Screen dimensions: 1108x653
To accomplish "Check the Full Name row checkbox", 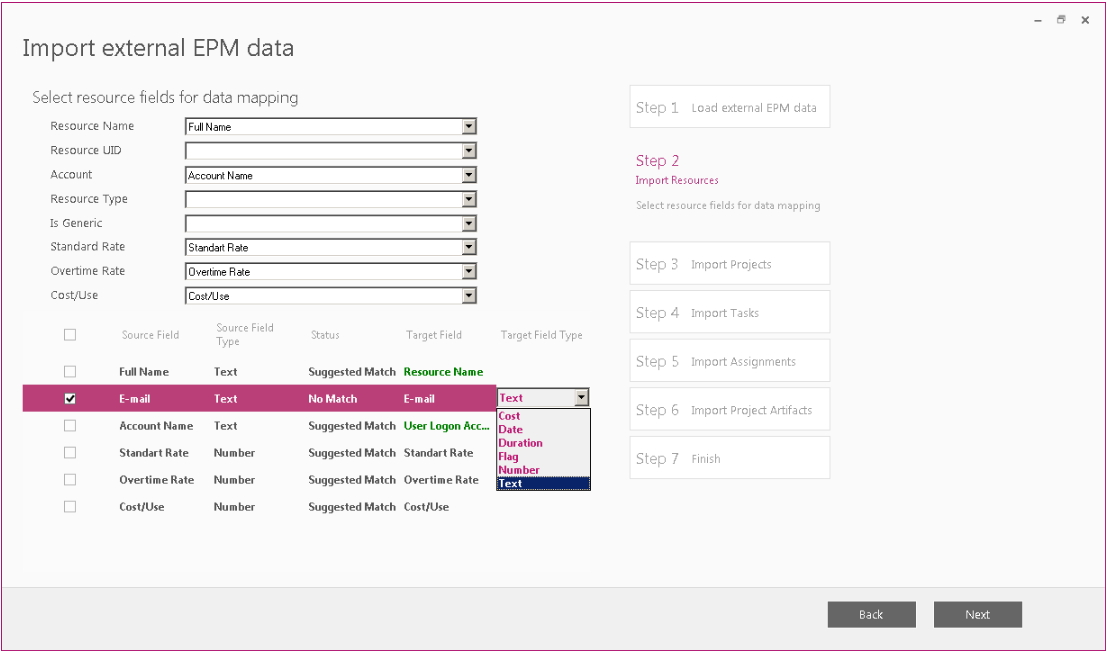I will (70, 372).
